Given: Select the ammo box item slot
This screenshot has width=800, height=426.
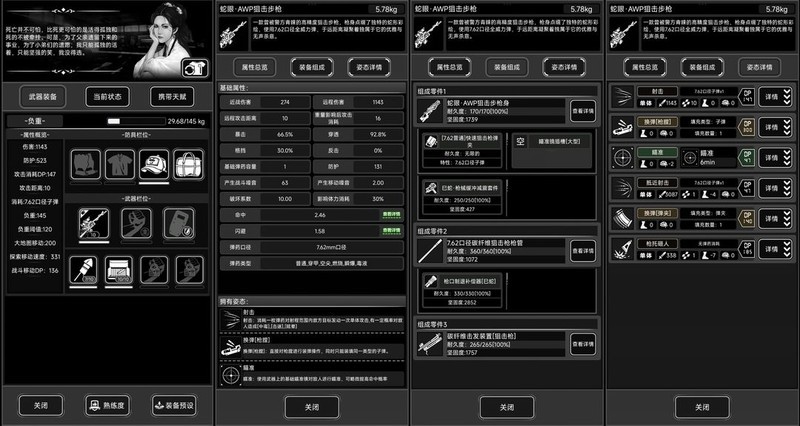Looking at the screenshot, I should 119,269.
